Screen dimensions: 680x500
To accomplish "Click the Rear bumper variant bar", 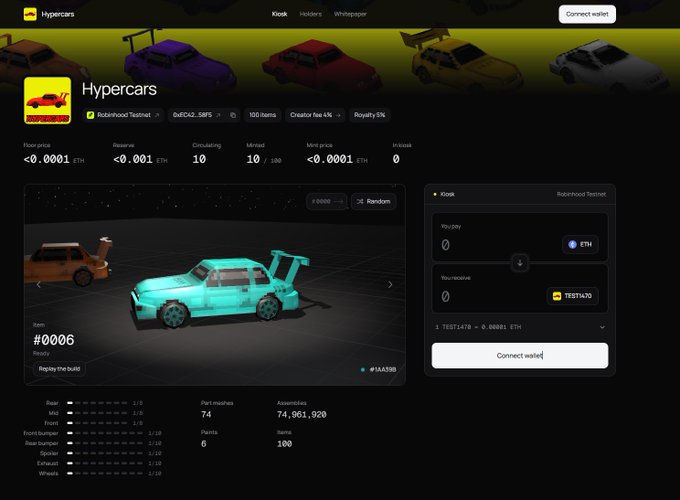I will tap(105, 443).
